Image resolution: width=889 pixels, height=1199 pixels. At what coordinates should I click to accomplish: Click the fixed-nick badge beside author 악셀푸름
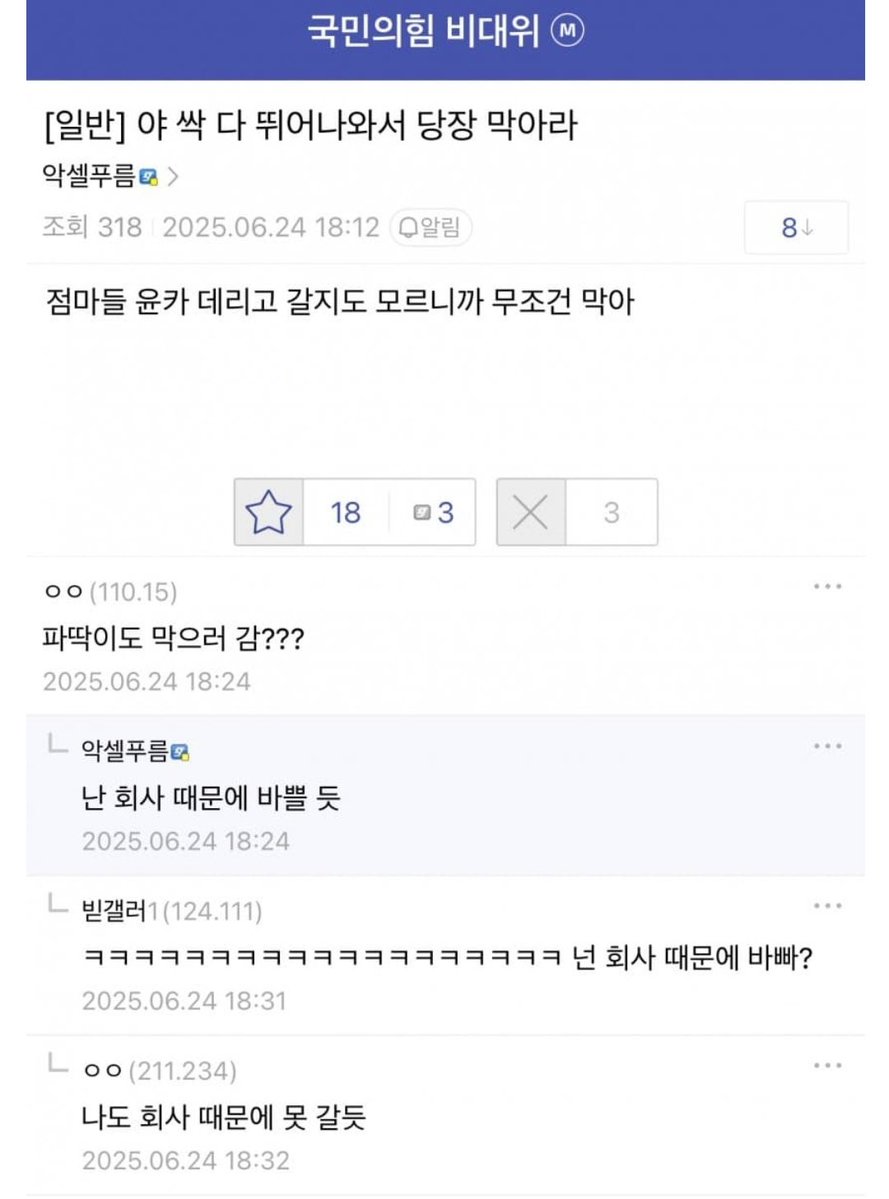point(149,177)
